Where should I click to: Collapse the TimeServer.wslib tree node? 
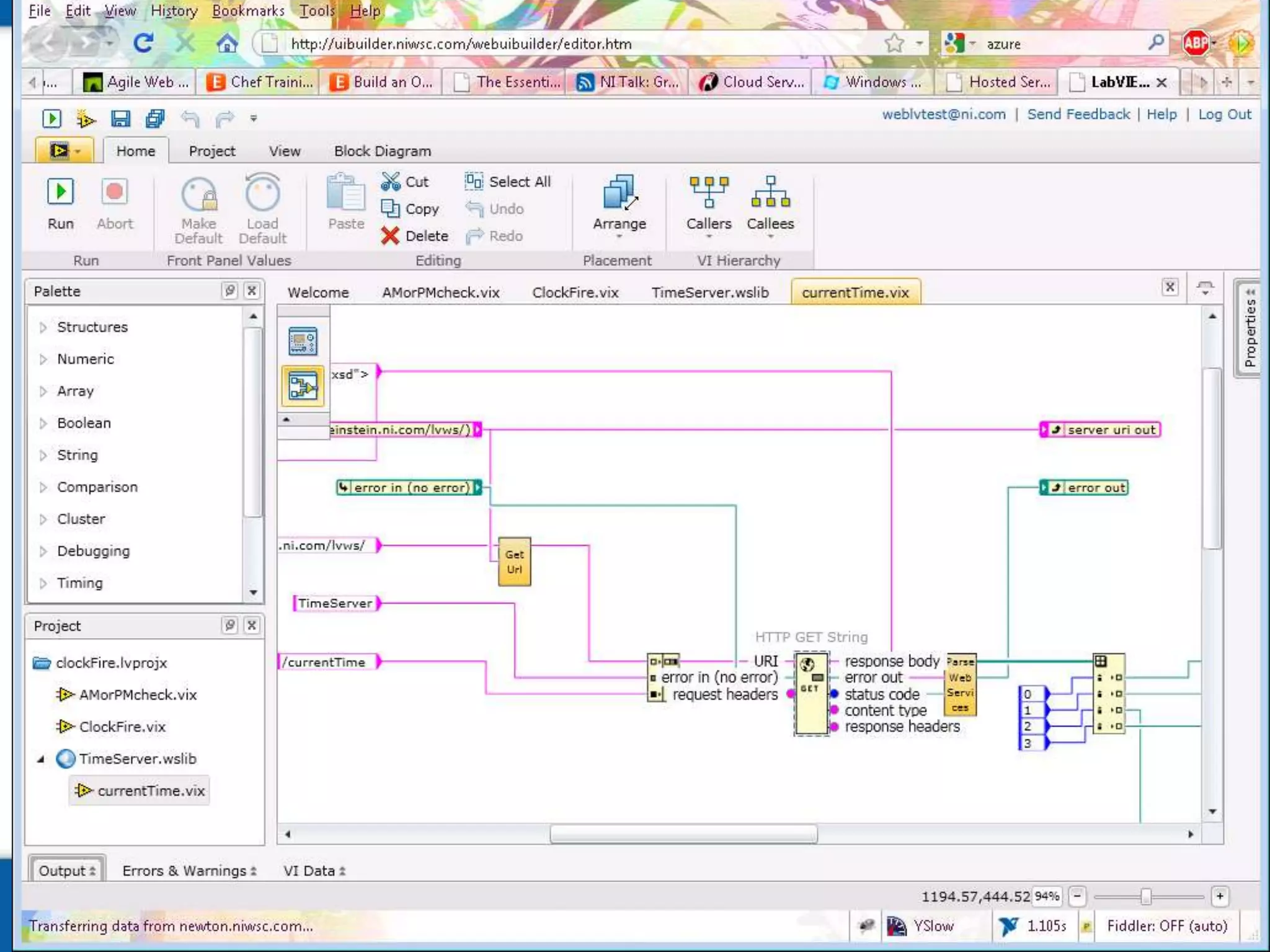click(x=41, y=759)
